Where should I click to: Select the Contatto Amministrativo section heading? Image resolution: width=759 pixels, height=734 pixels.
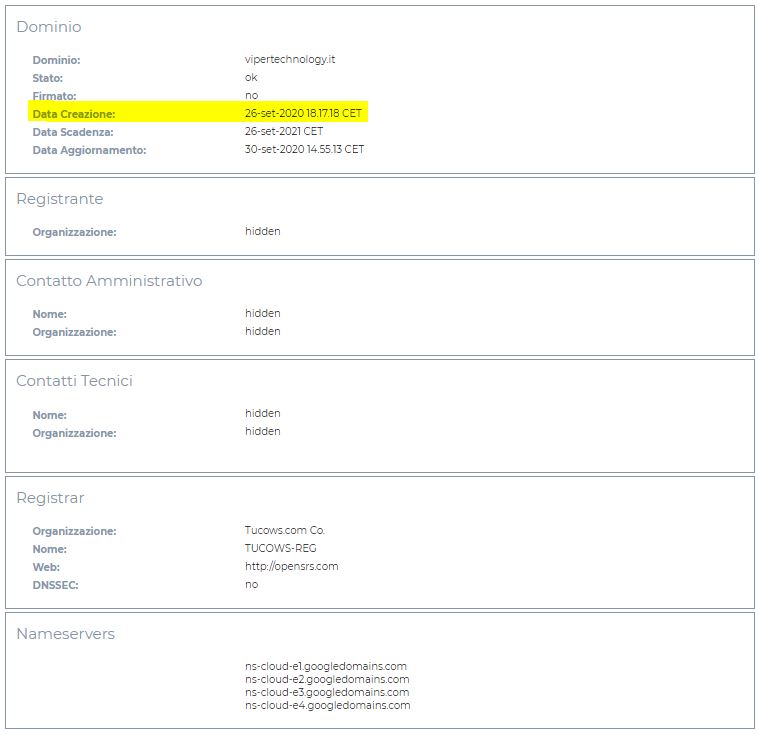click(109, 281)
